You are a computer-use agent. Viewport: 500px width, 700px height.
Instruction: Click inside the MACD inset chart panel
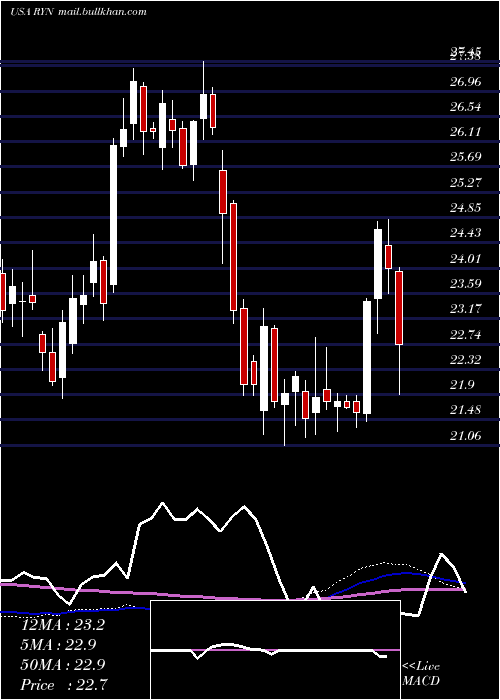(275, 650)
